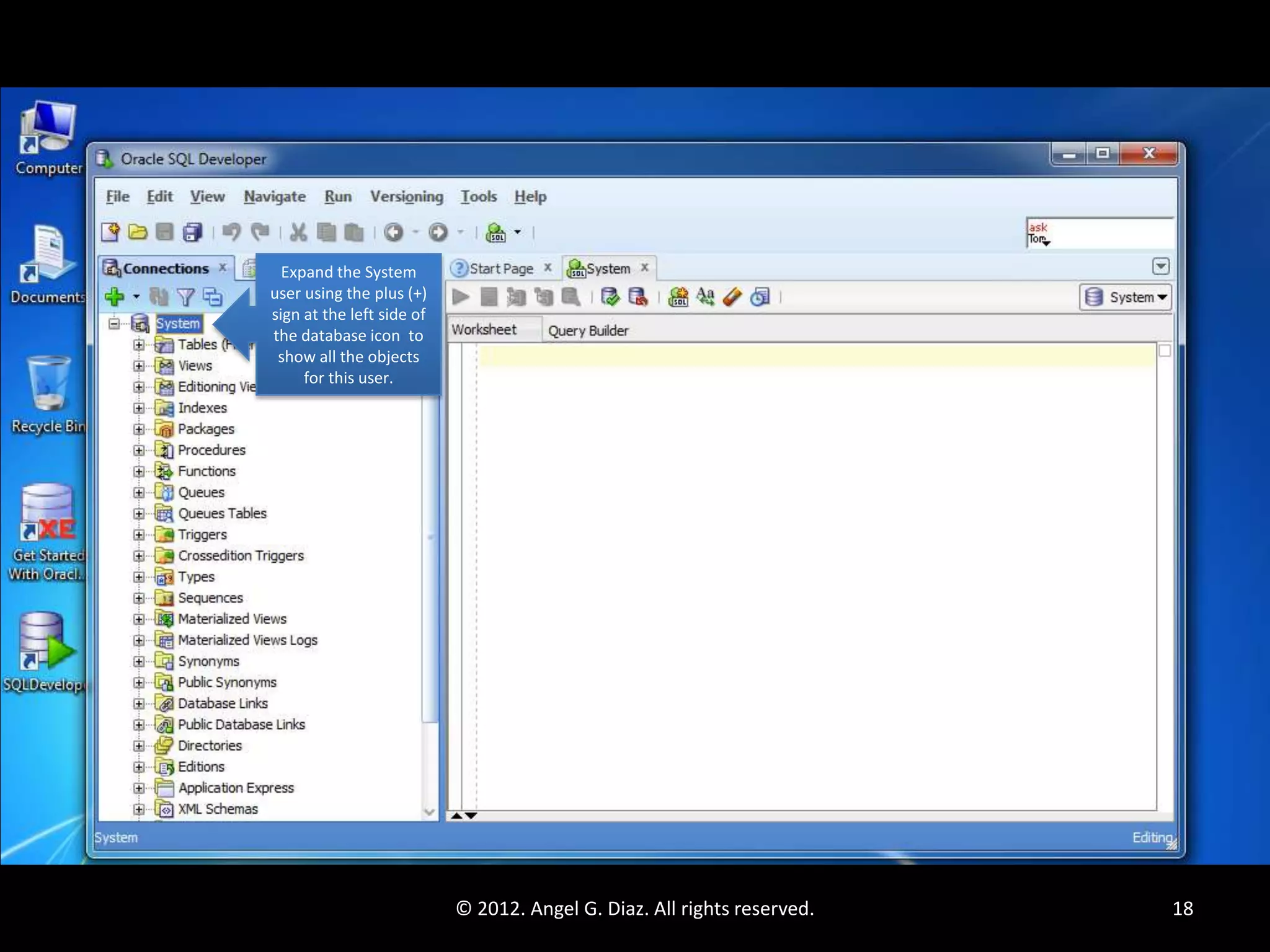Screen dimensions: 1270x952
Task: Expand the Sequences tree node
Action: coord(139,599)
